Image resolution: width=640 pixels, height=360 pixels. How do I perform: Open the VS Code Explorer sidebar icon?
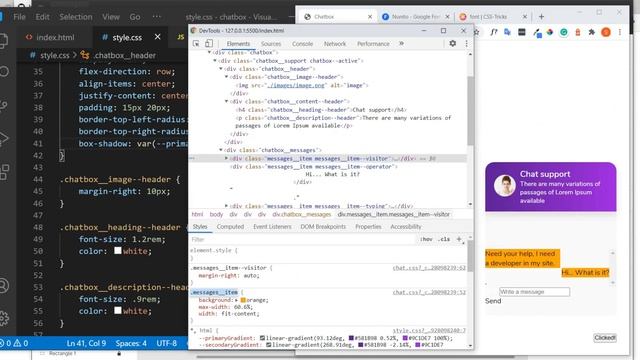pos(3,41)
